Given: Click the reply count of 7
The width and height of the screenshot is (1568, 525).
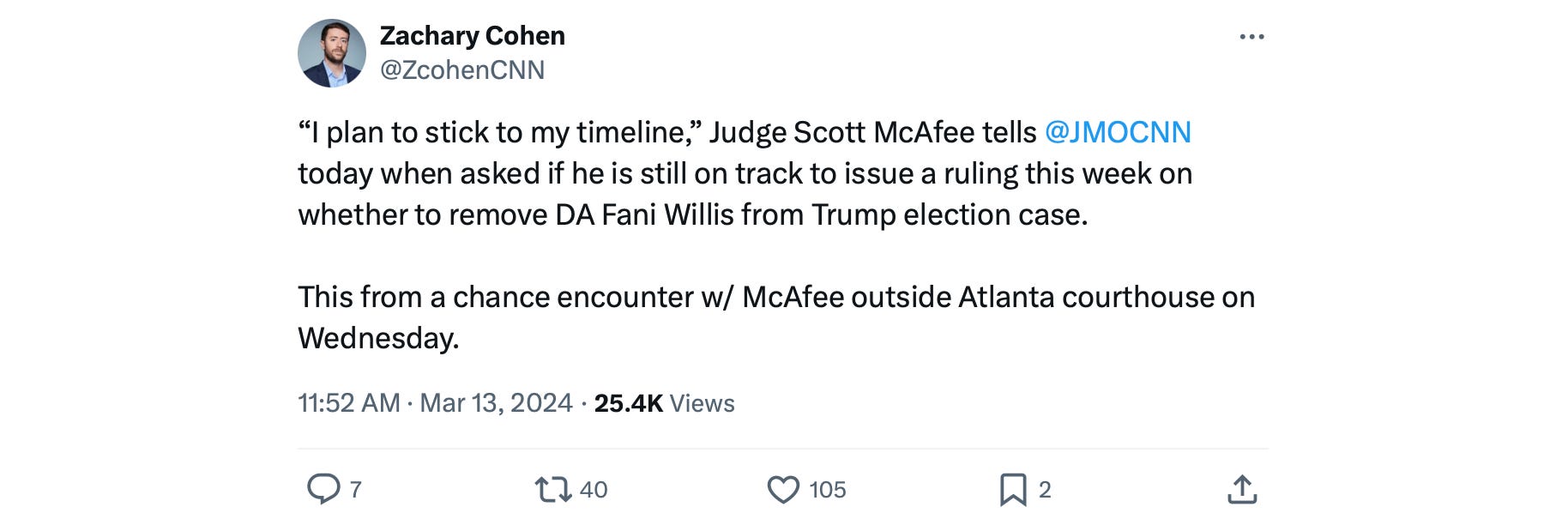Looking at the screenshot, I should 356,490.
